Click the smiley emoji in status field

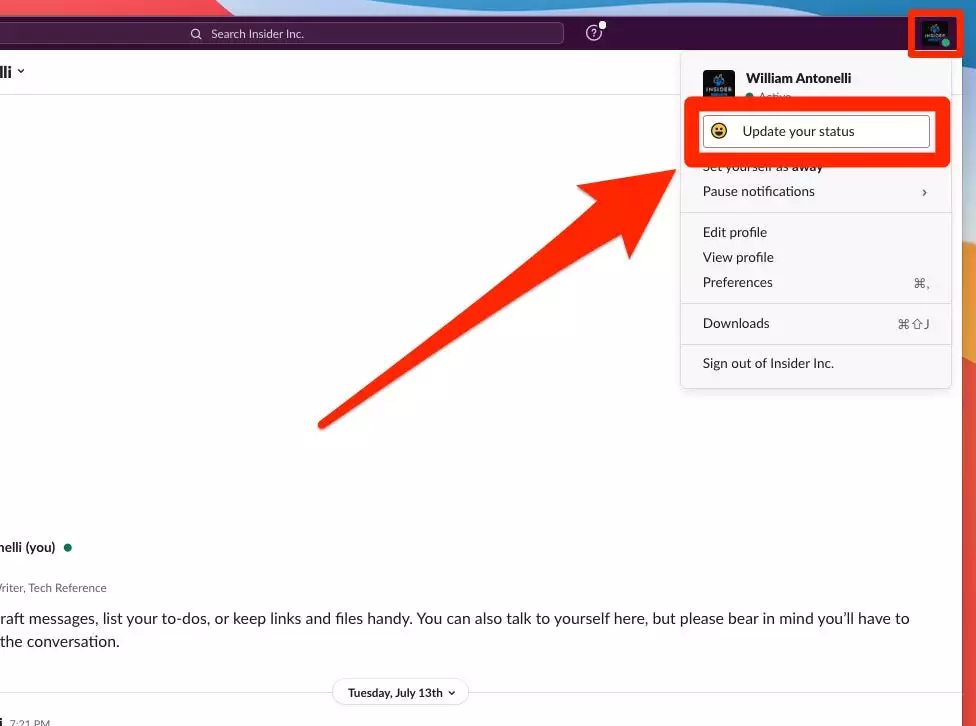tap(719, 131)
